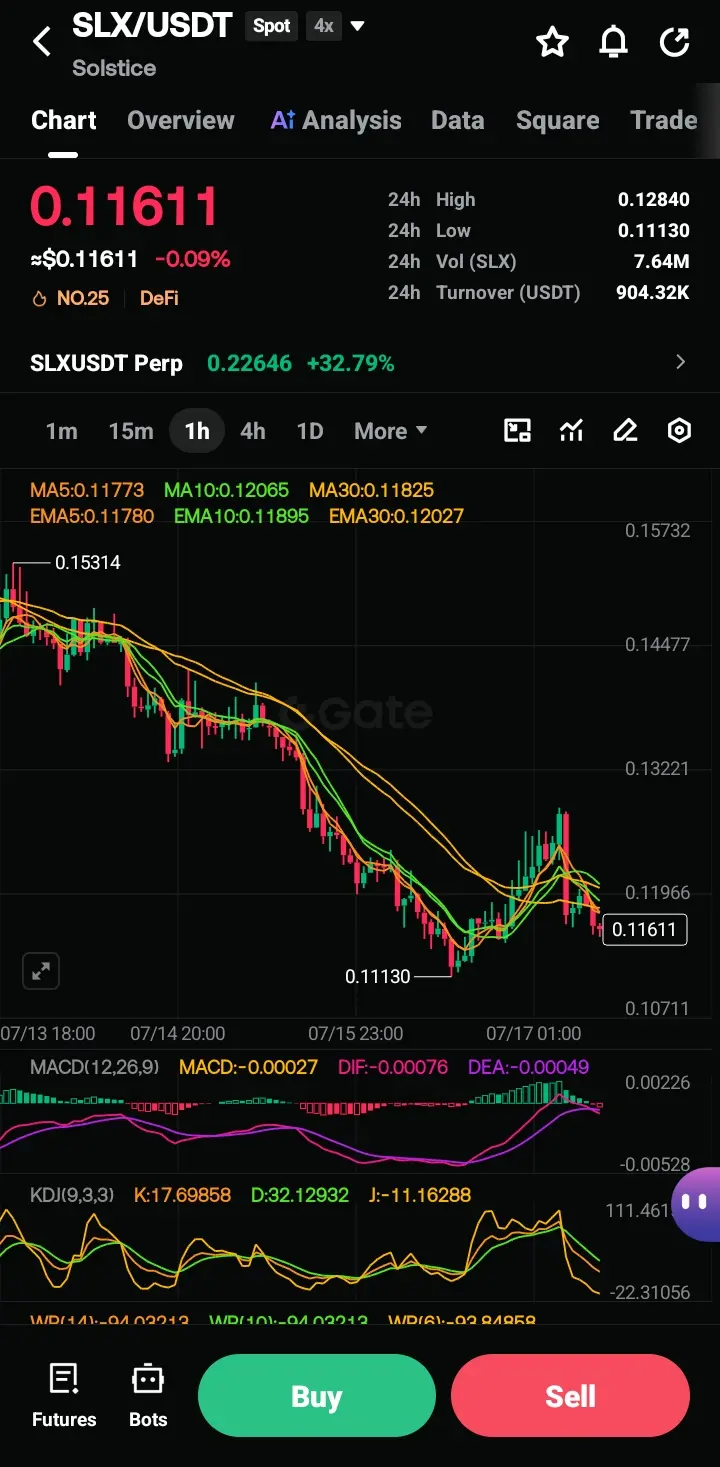Tap the 0.11130 low price marker
Screen dimensions: 720x1467
[378, 977]
